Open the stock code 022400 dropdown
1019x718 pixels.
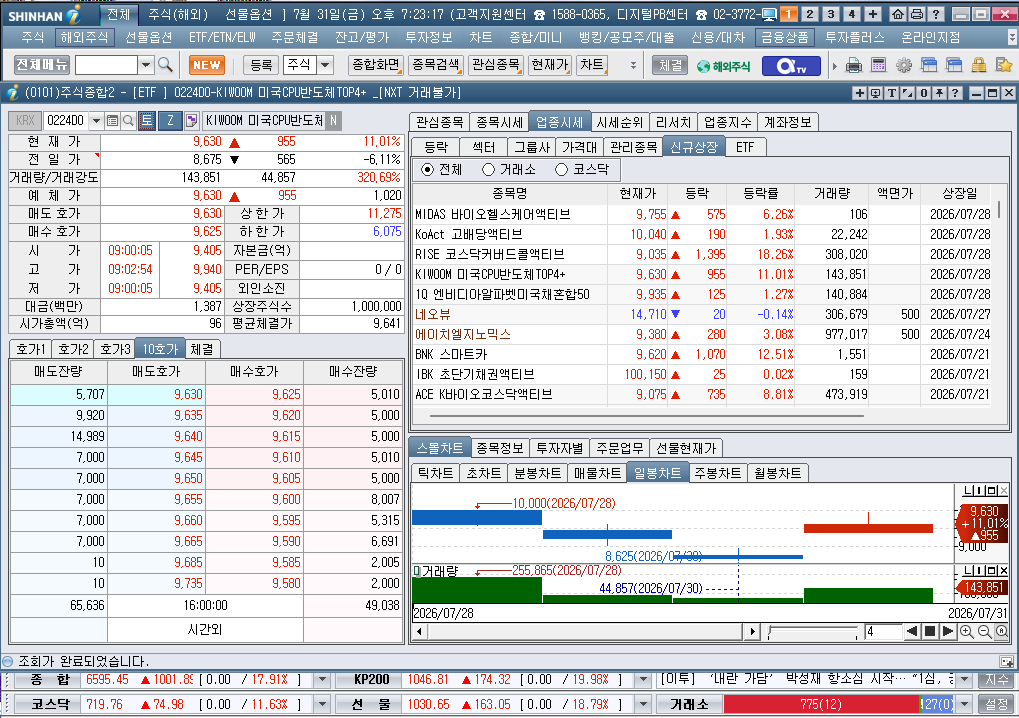(x=96, y=120)
